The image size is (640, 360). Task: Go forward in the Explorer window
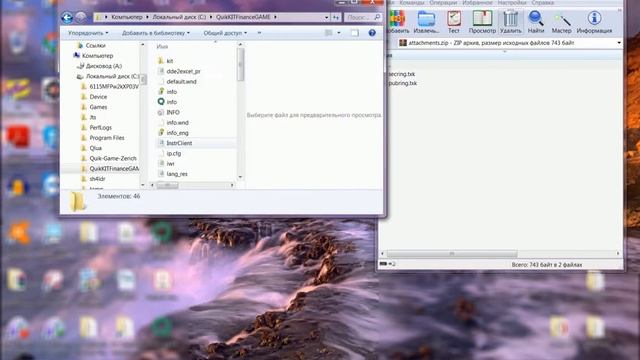[x=81, y=17]
